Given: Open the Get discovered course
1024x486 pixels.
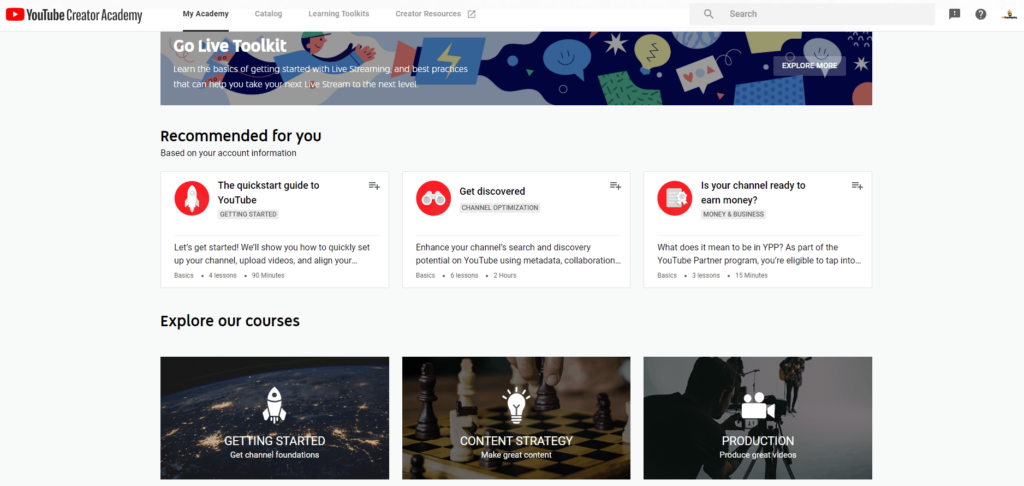Looking at the screenshot, I should [x=492, y=191].
